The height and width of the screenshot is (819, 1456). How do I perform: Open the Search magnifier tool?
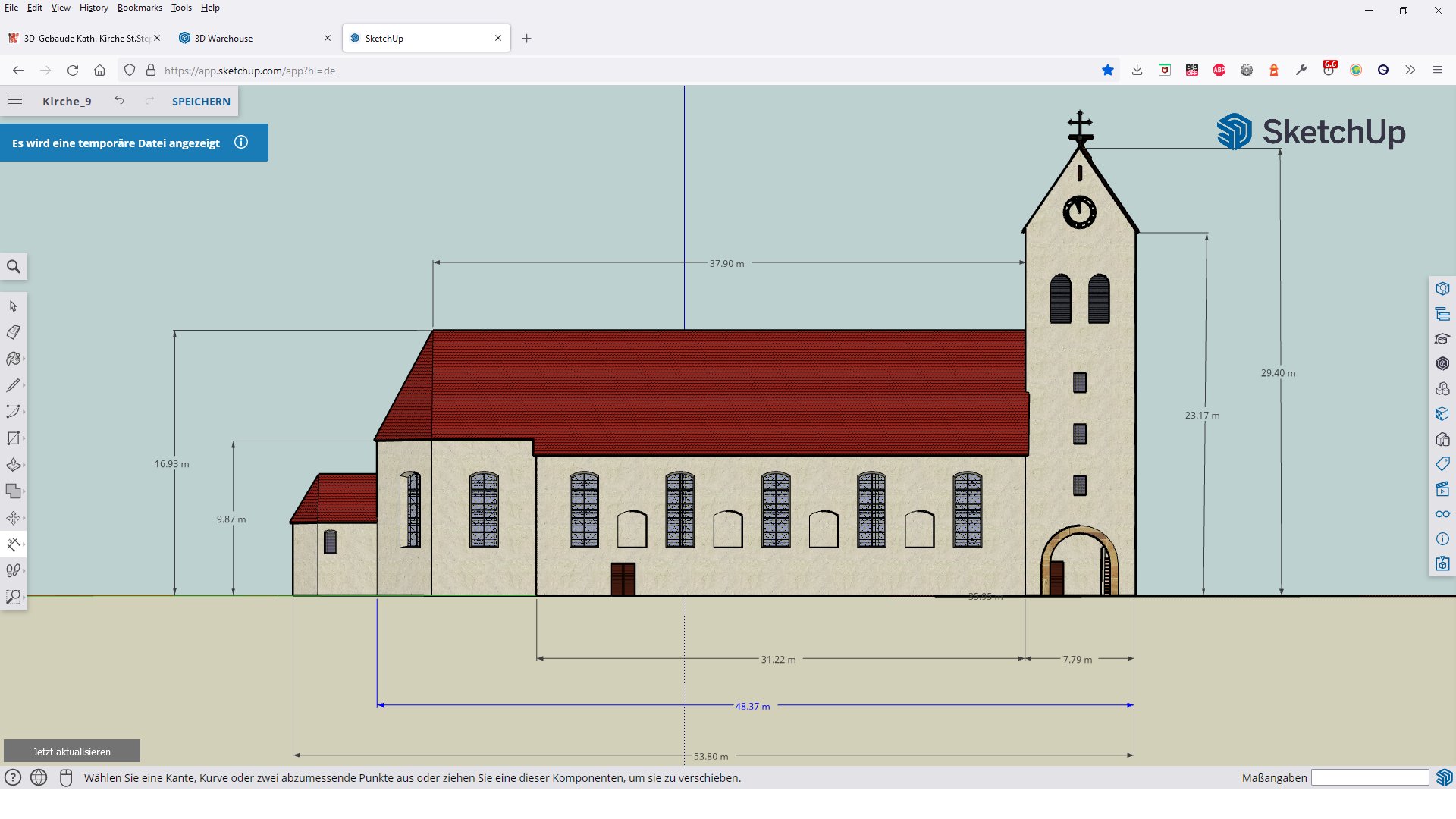[13, 267]
